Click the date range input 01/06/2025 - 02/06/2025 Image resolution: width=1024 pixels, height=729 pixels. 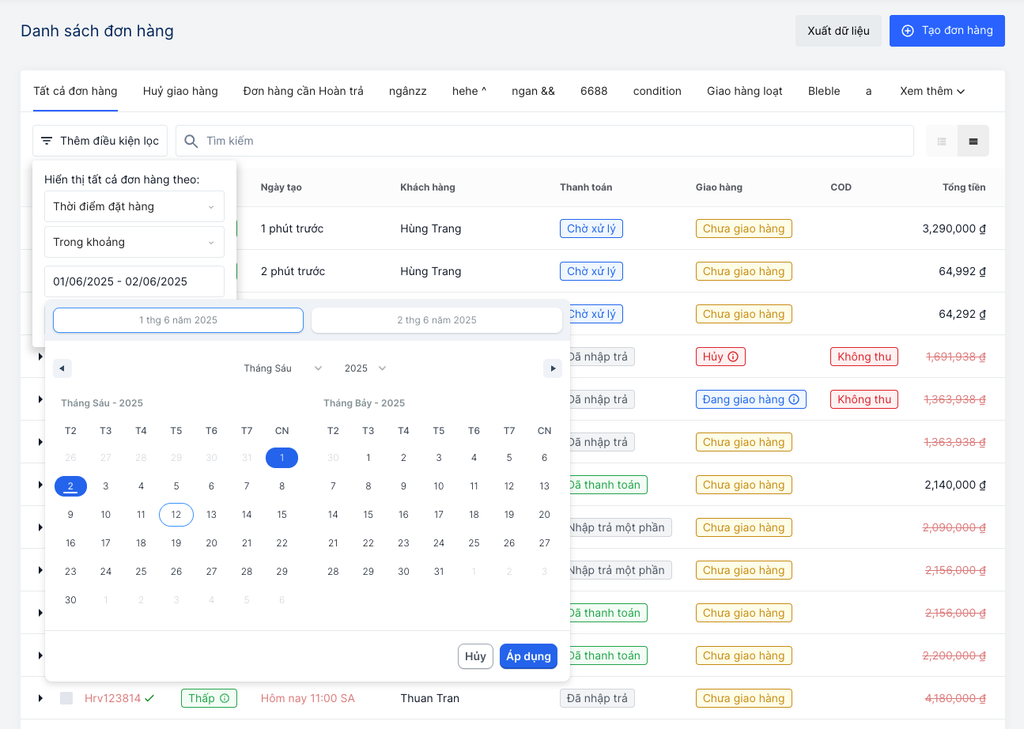click(134, 282)
